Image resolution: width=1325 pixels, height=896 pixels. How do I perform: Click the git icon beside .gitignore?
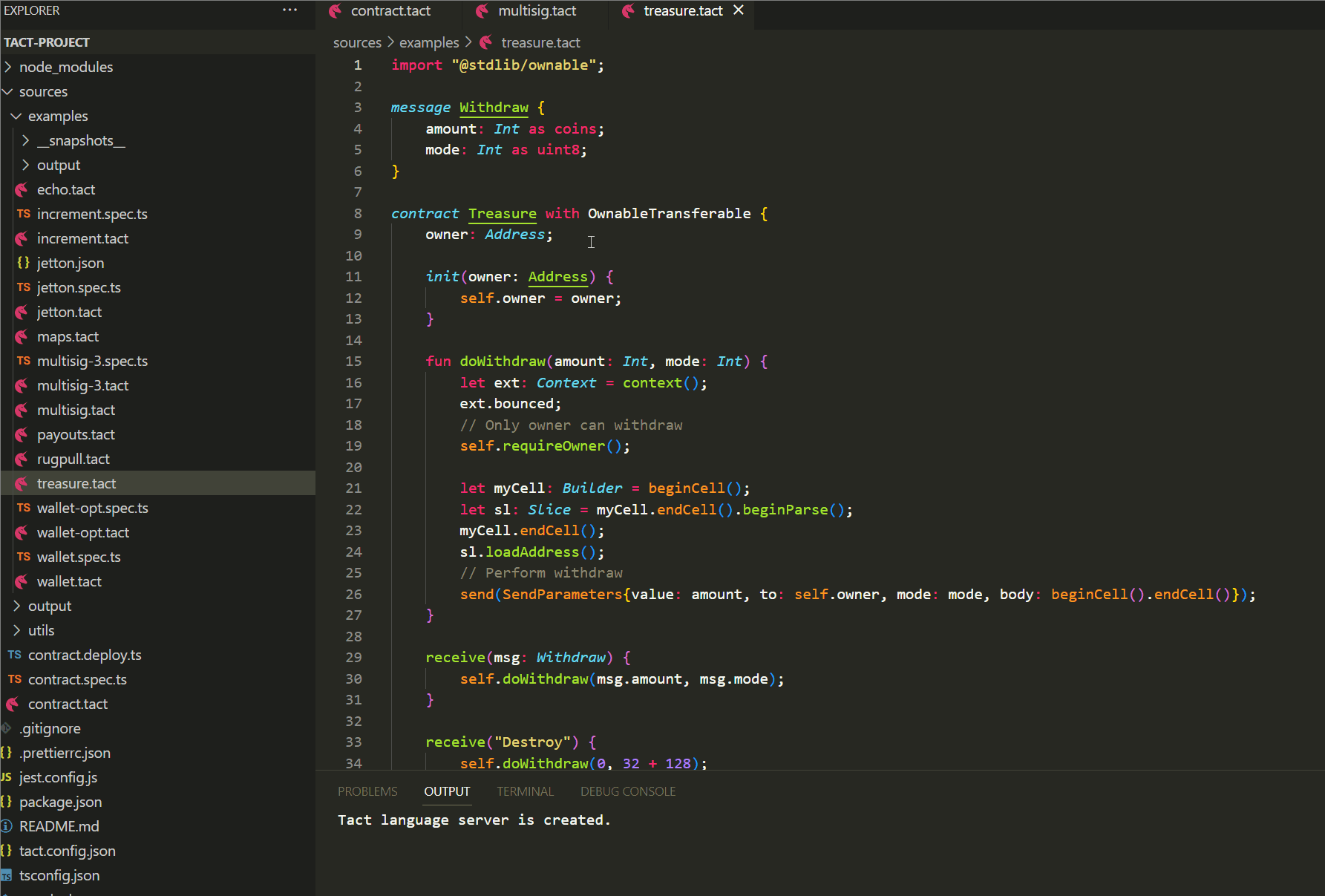click(7, 728)
